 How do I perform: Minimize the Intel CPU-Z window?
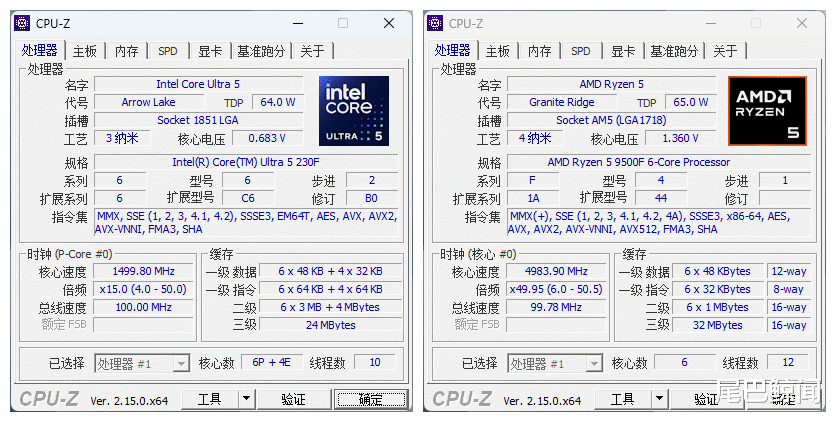pos(298,23)
